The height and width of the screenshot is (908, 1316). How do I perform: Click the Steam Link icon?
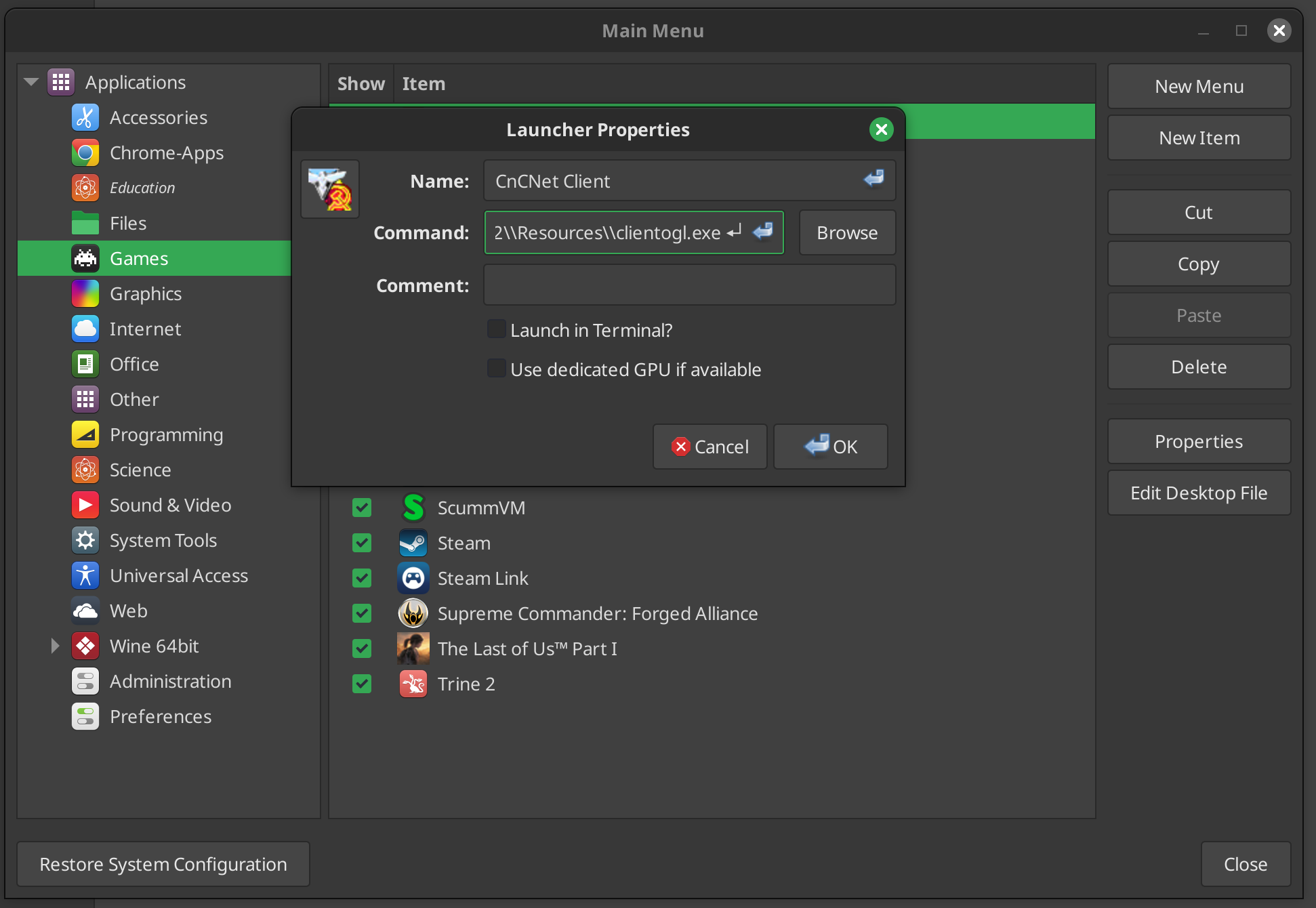[x=413, y=578]
